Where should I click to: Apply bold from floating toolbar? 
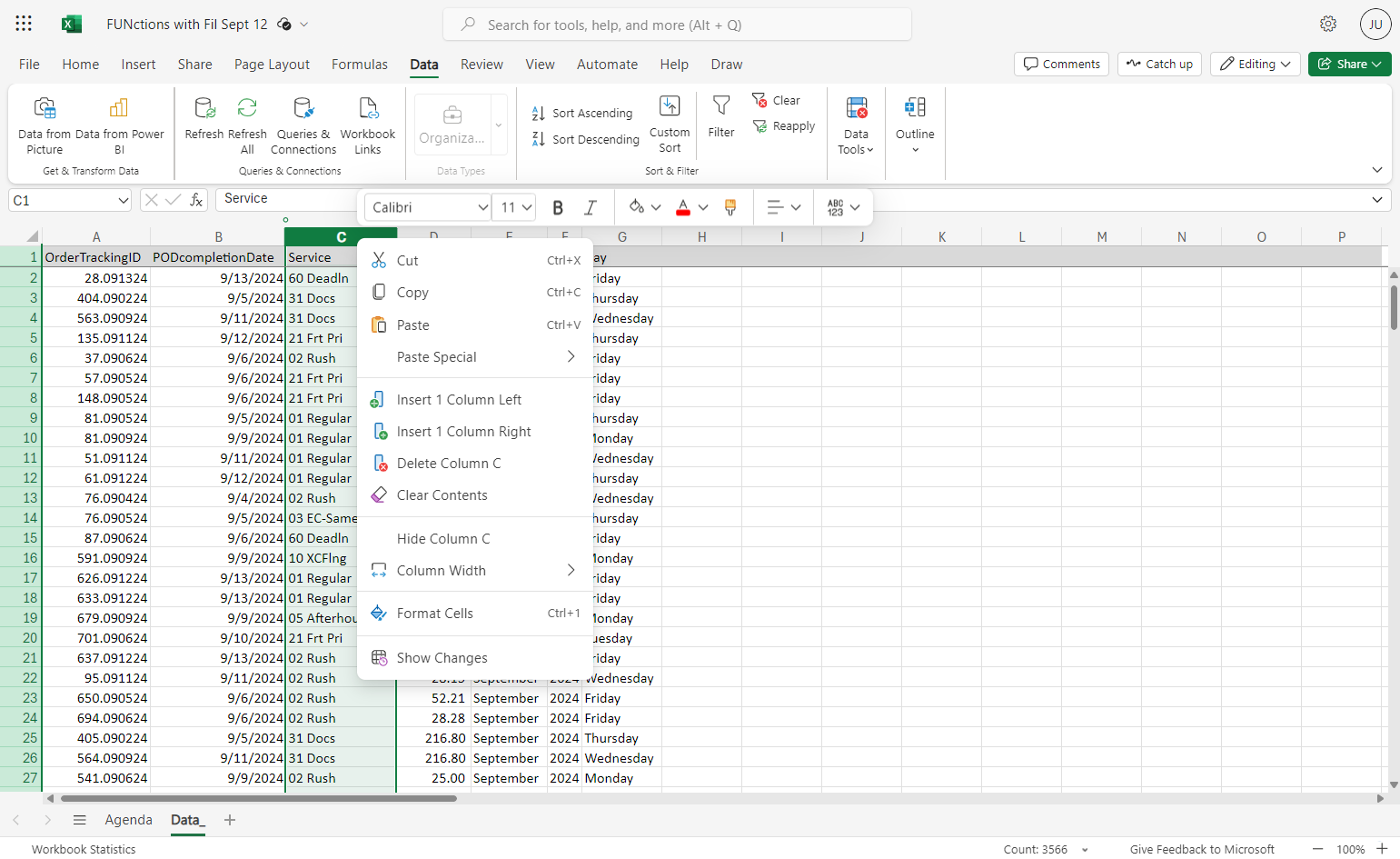tap(558, 207)
